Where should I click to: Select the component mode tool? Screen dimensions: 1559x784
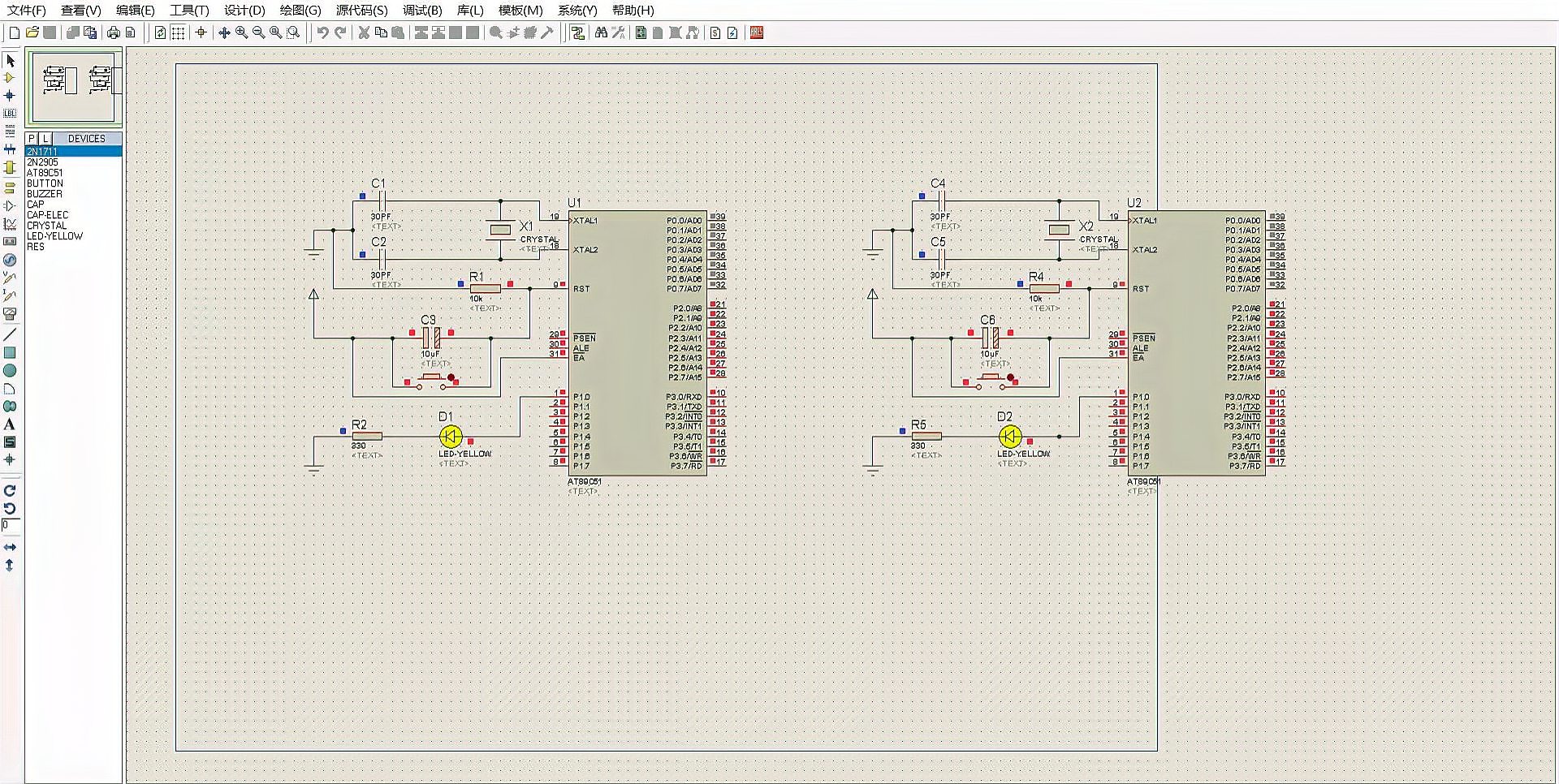[10, 78]
